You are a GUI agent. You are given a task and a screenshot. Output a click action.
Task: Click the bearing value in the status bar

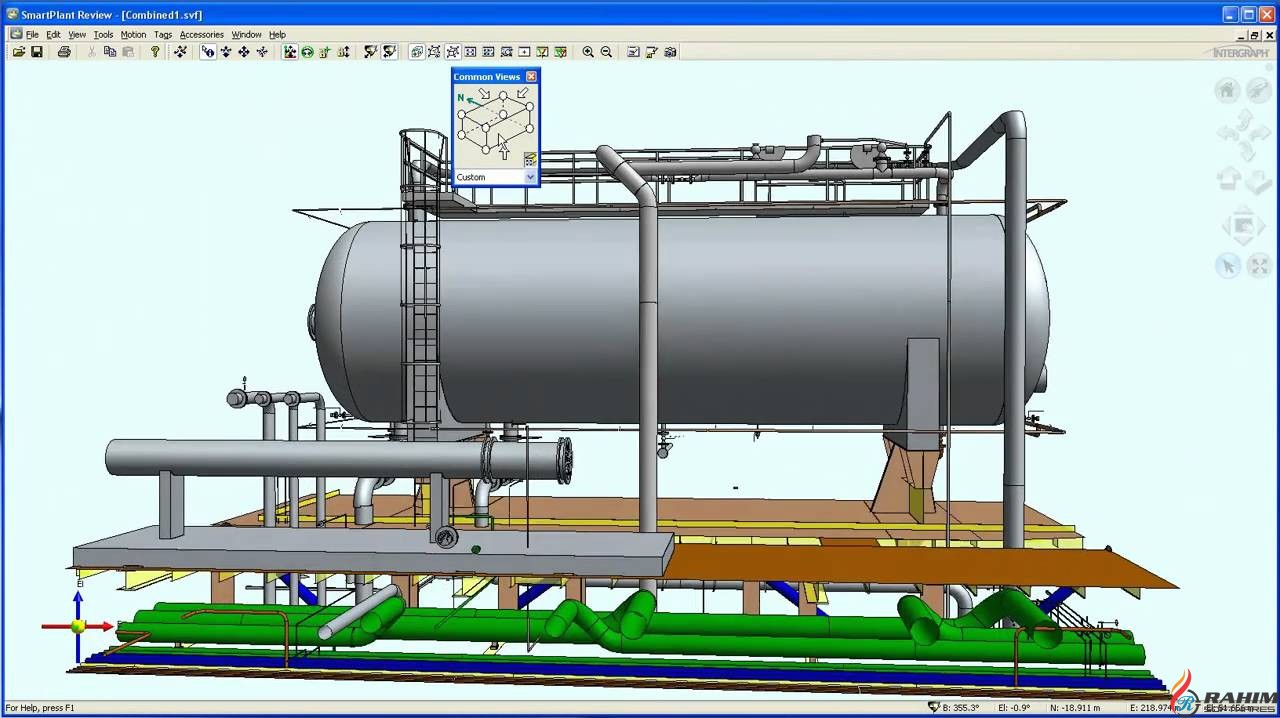958,706
